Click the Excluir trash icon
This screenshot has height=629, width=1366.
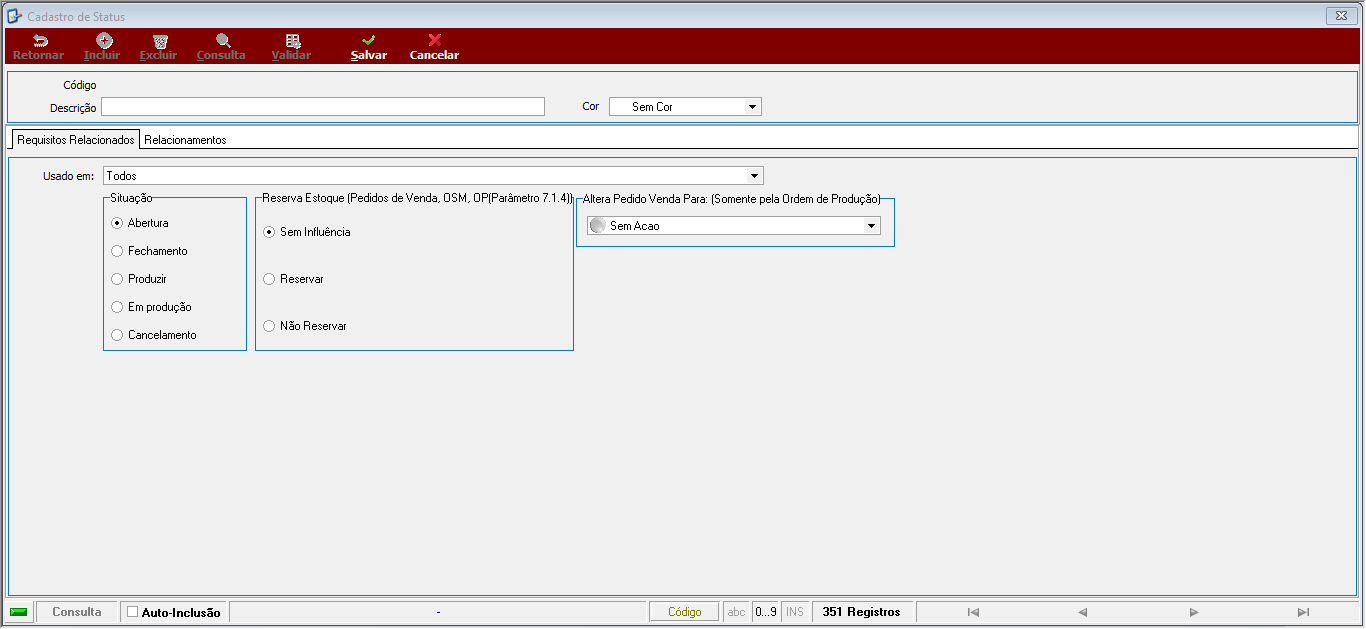pyautogui.click(x=159, y=41)
